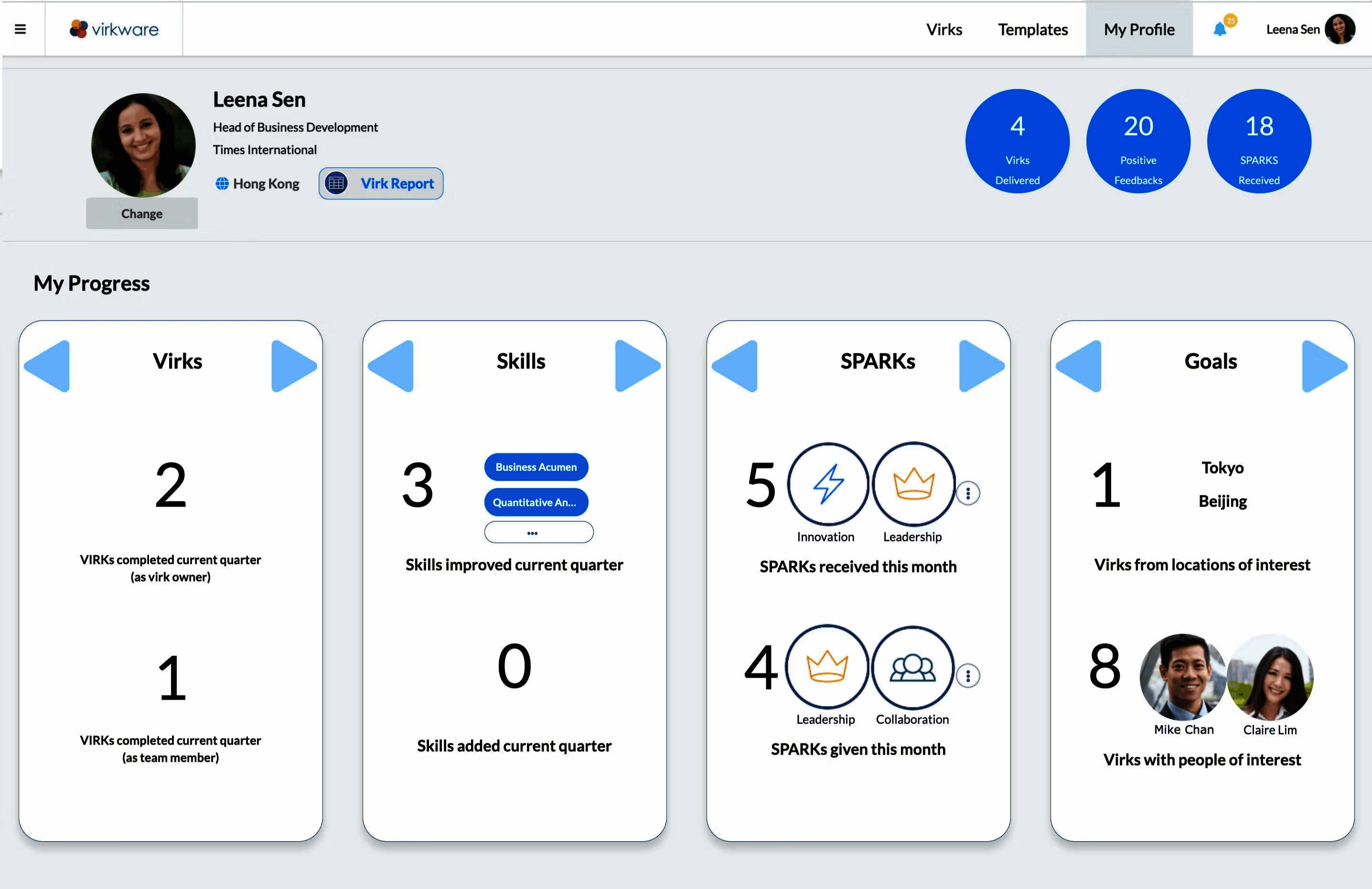Screen dimensions: 1372x889
Task: Click the Change photo button
Action: click(142, 214)
